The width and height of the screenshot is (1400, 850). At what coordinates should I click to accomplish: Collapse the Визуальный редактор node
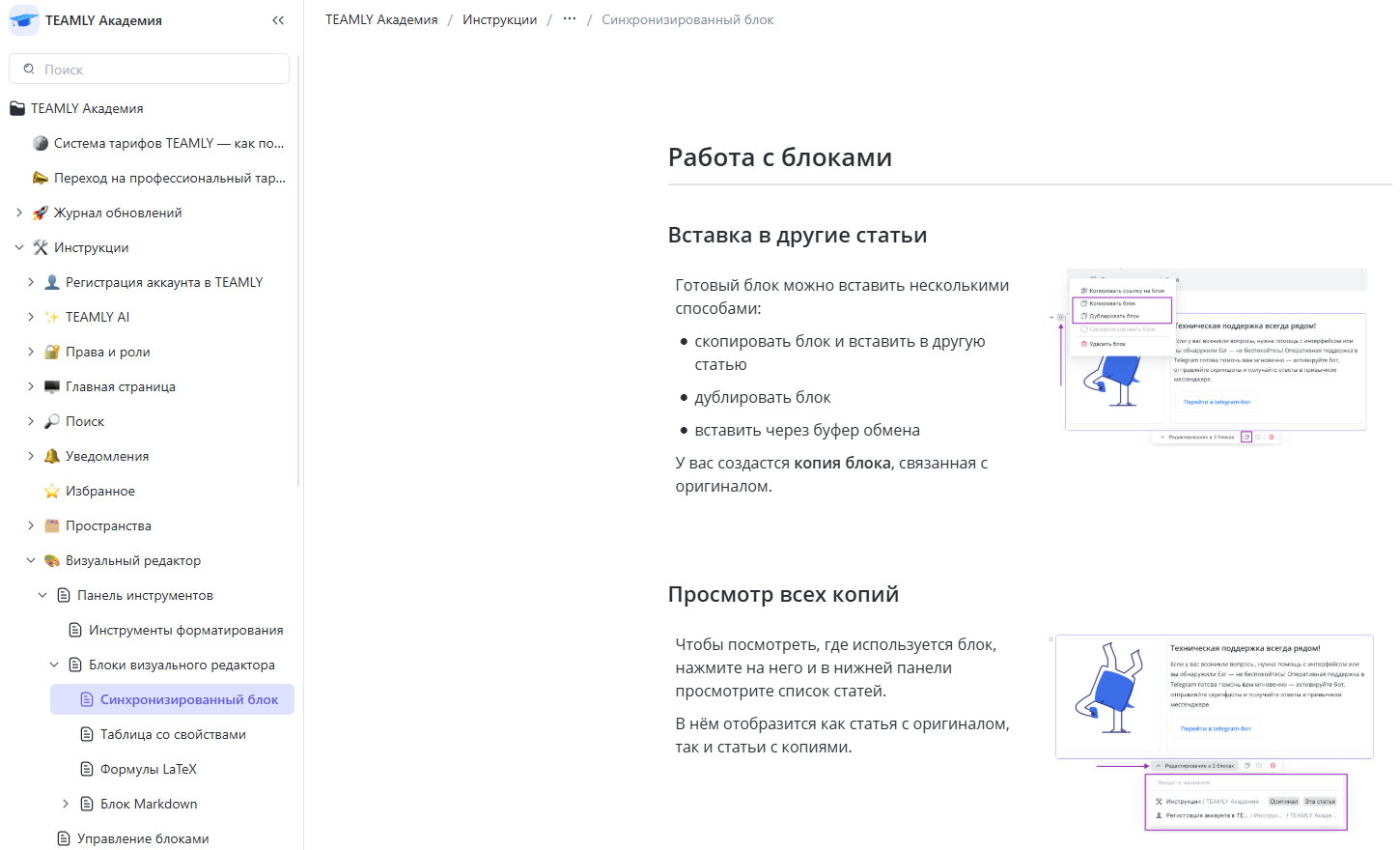(x=31, y=560)
